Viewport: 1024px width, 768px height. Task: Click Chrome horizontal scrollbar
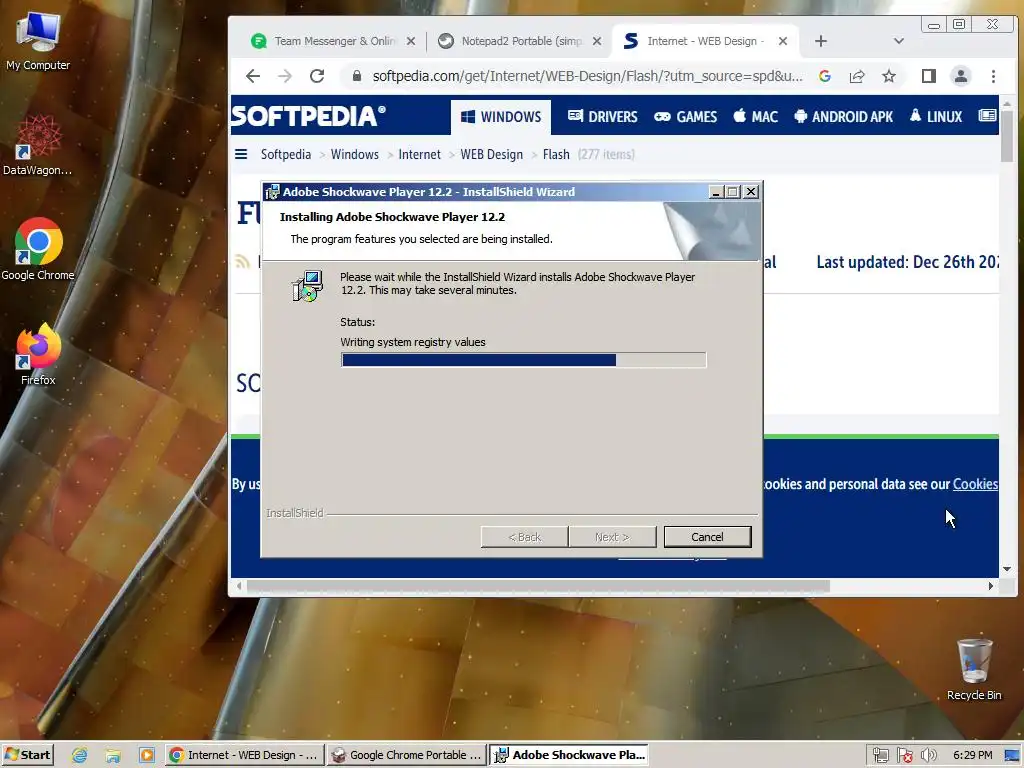(538, 586)
